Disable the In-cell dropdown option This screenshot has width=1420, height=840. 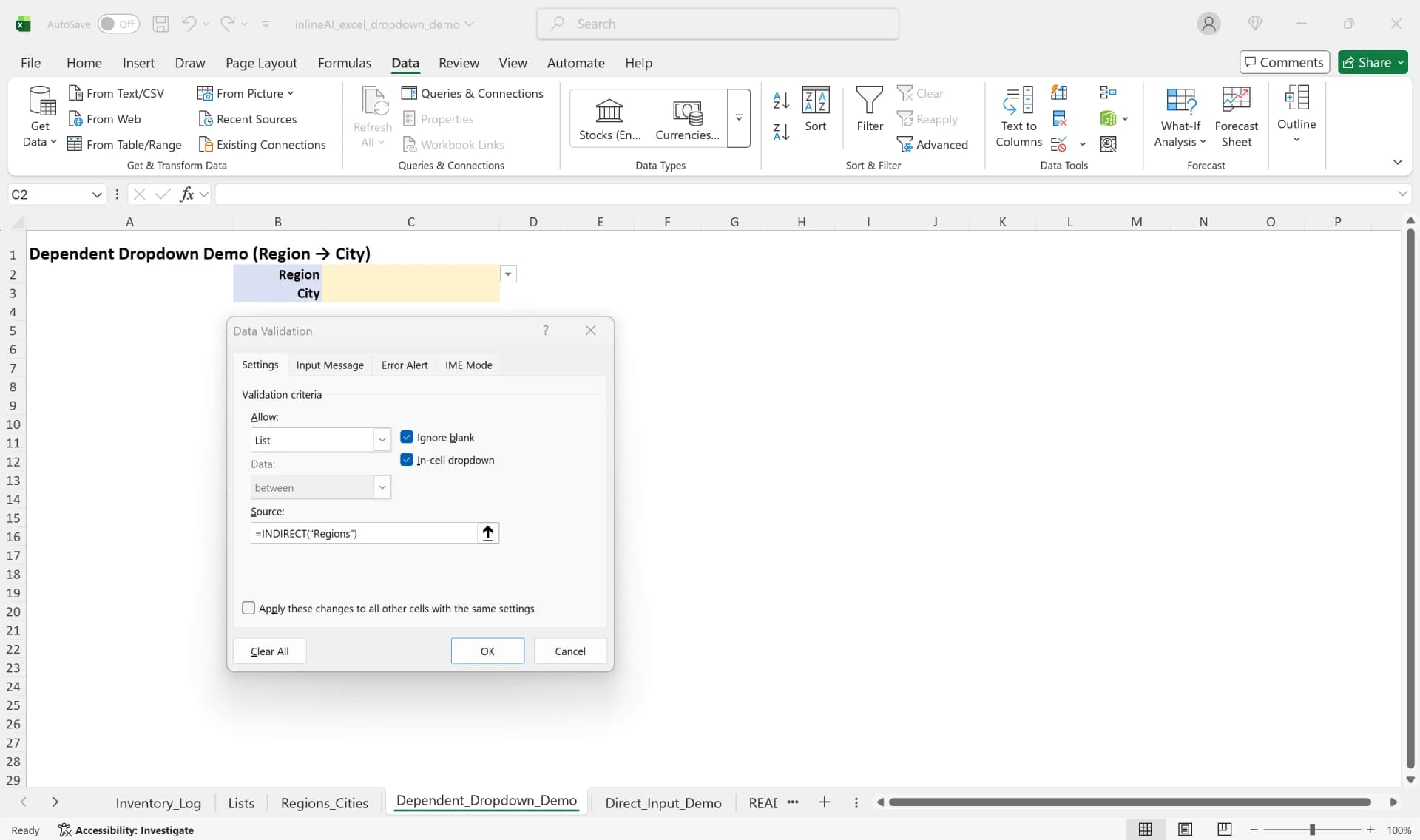(x=408, y=460)
